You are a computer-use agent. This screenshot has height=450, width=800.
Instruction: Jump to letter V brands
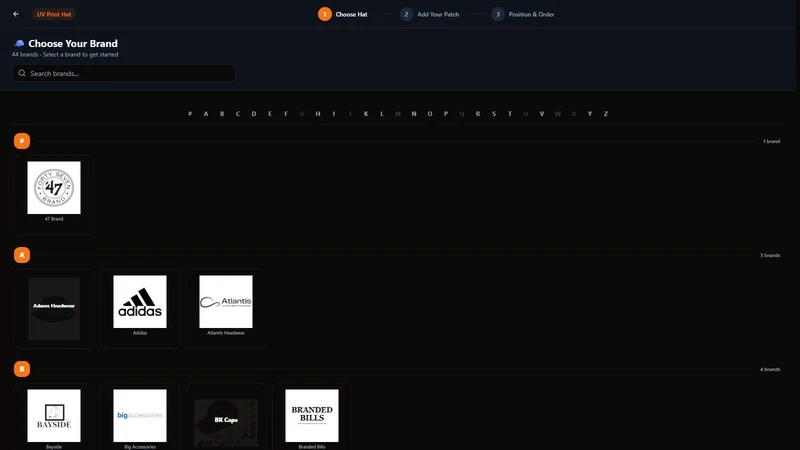pos(542,114)
